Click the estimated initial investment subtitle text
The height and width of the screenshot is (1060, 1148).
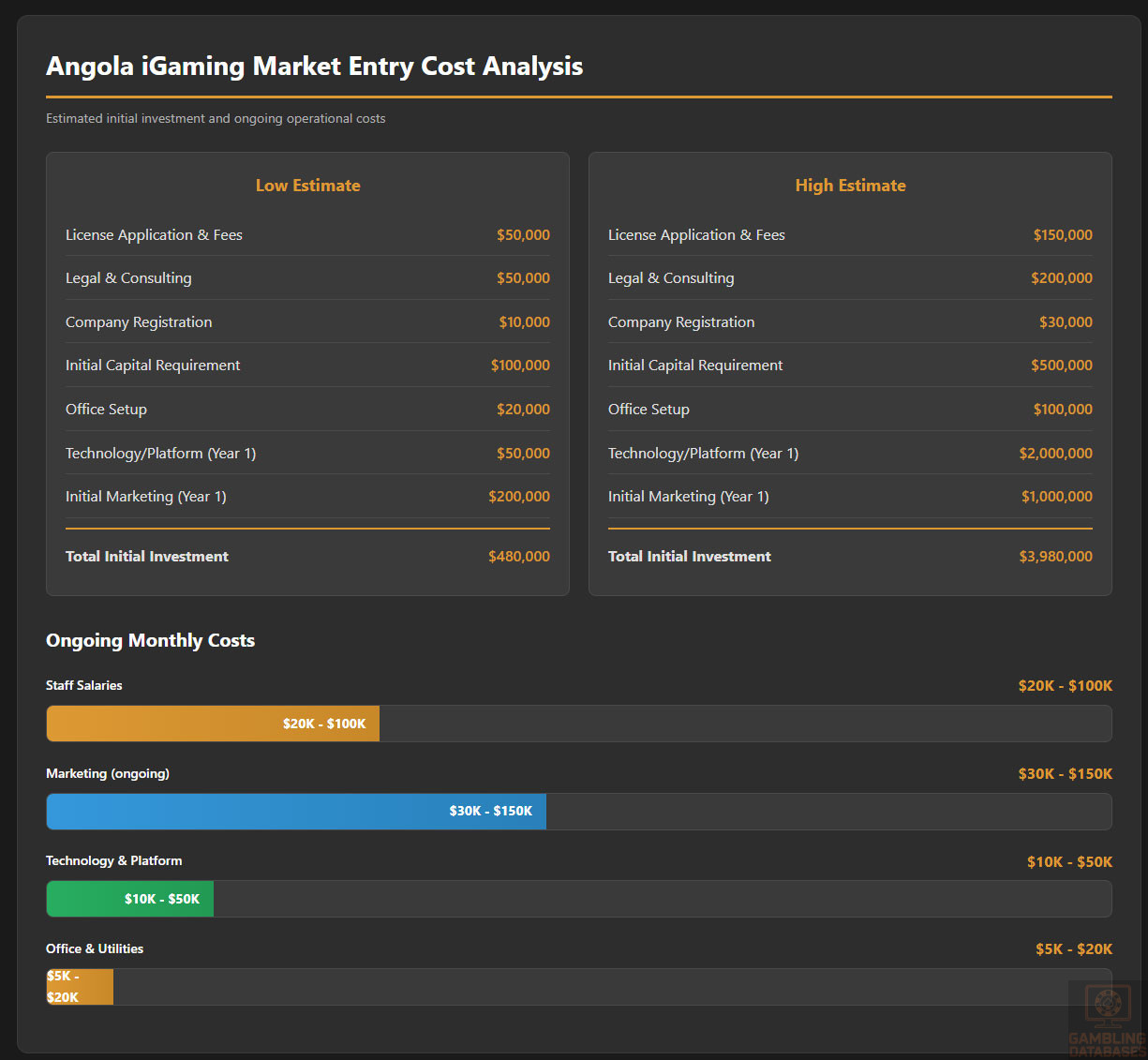(x=216, y=119)
